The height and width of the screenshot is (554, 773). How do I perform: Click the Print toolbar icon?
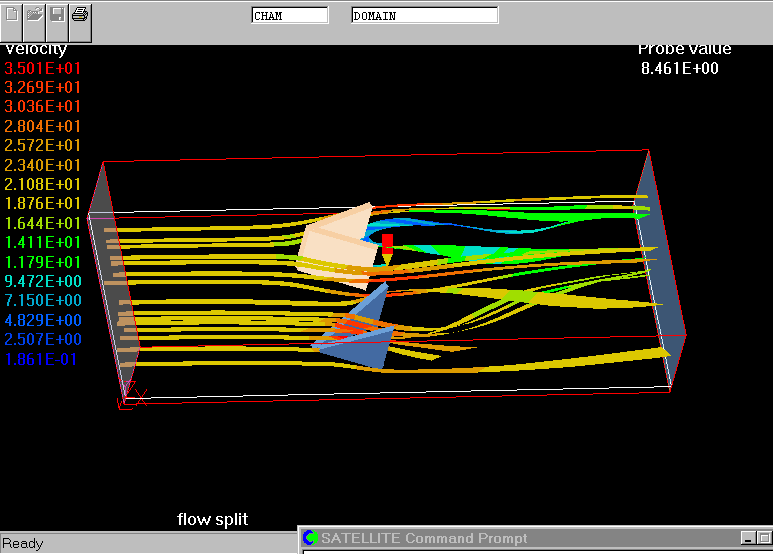[80, 15]
